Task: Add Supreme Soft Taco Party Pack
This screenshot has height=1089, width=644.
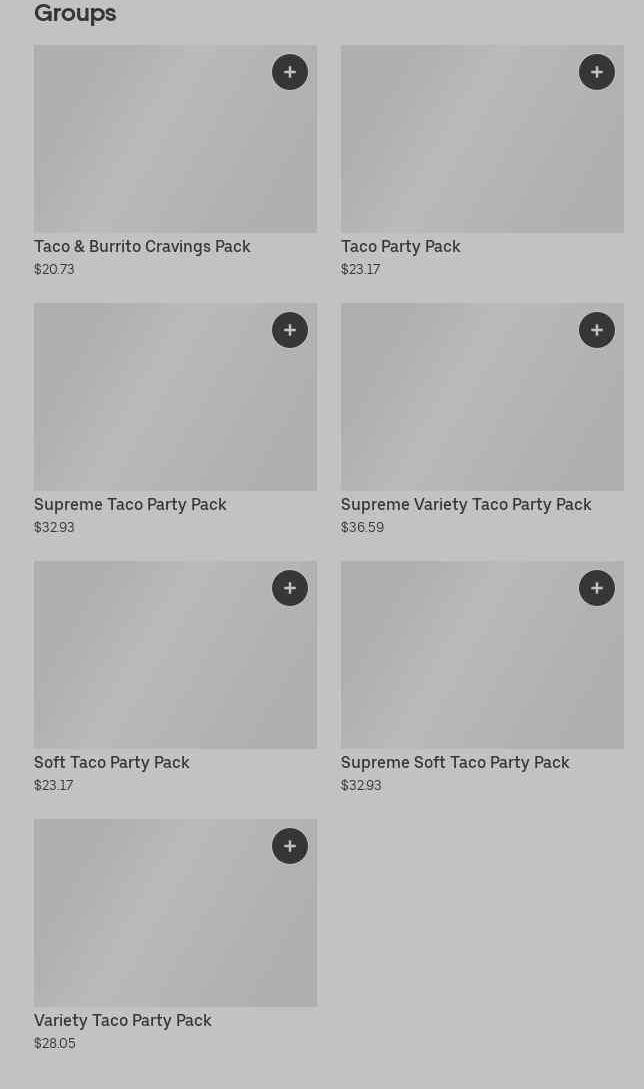Action: pos(597,588)
